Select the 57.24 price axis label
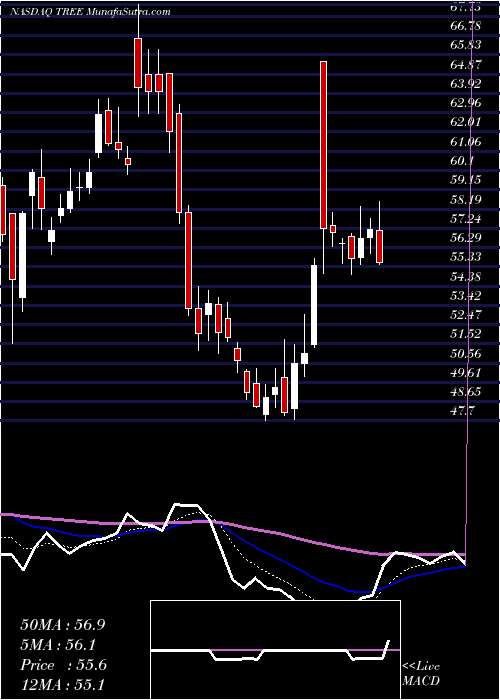Screen dimensions: 500x700 point(466,218)
